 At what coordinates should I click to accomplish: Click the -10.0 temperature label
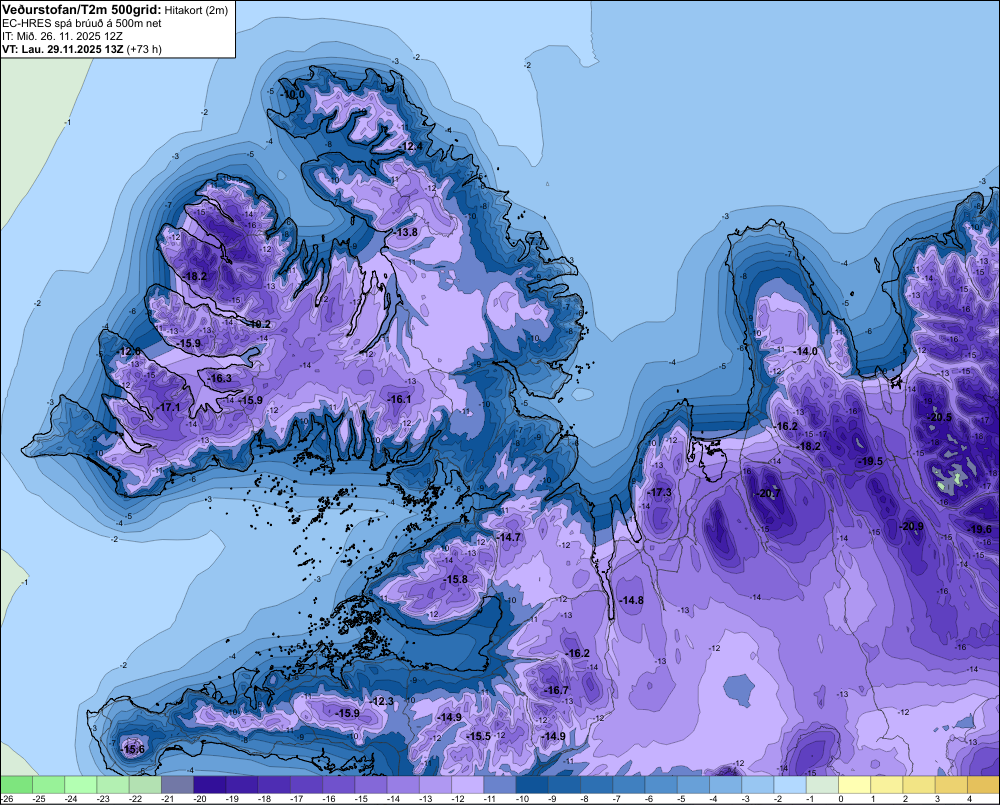tap(293, 94)
